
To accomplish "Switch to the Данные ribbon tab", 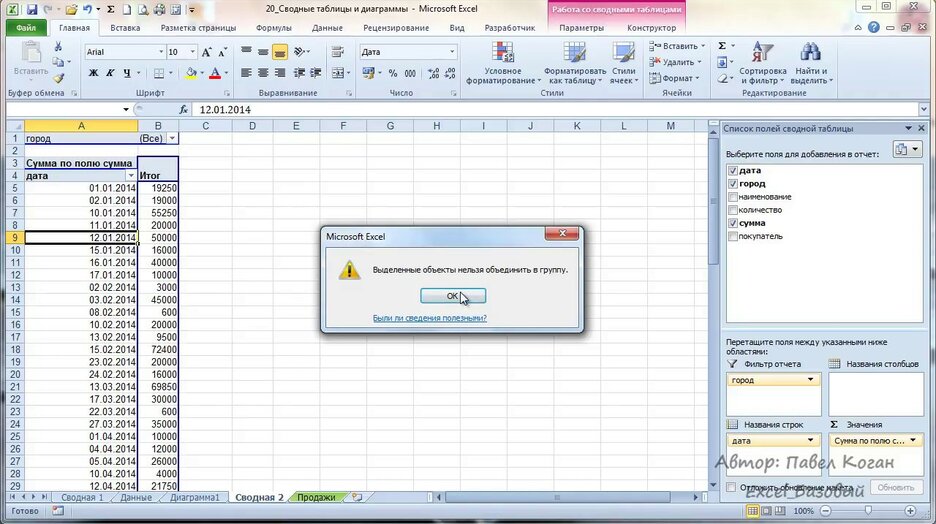I will point(327,27).
